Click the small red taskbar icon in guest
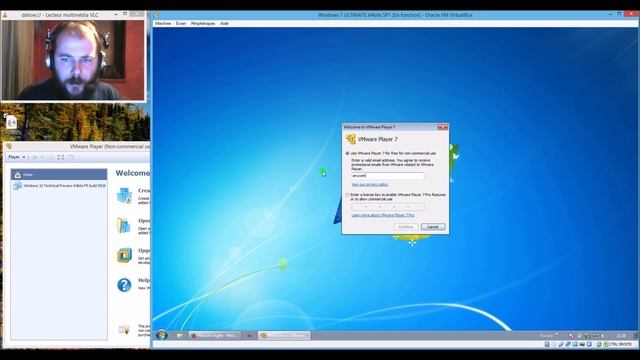Screen dimensions: 640x360 point(249,336)
